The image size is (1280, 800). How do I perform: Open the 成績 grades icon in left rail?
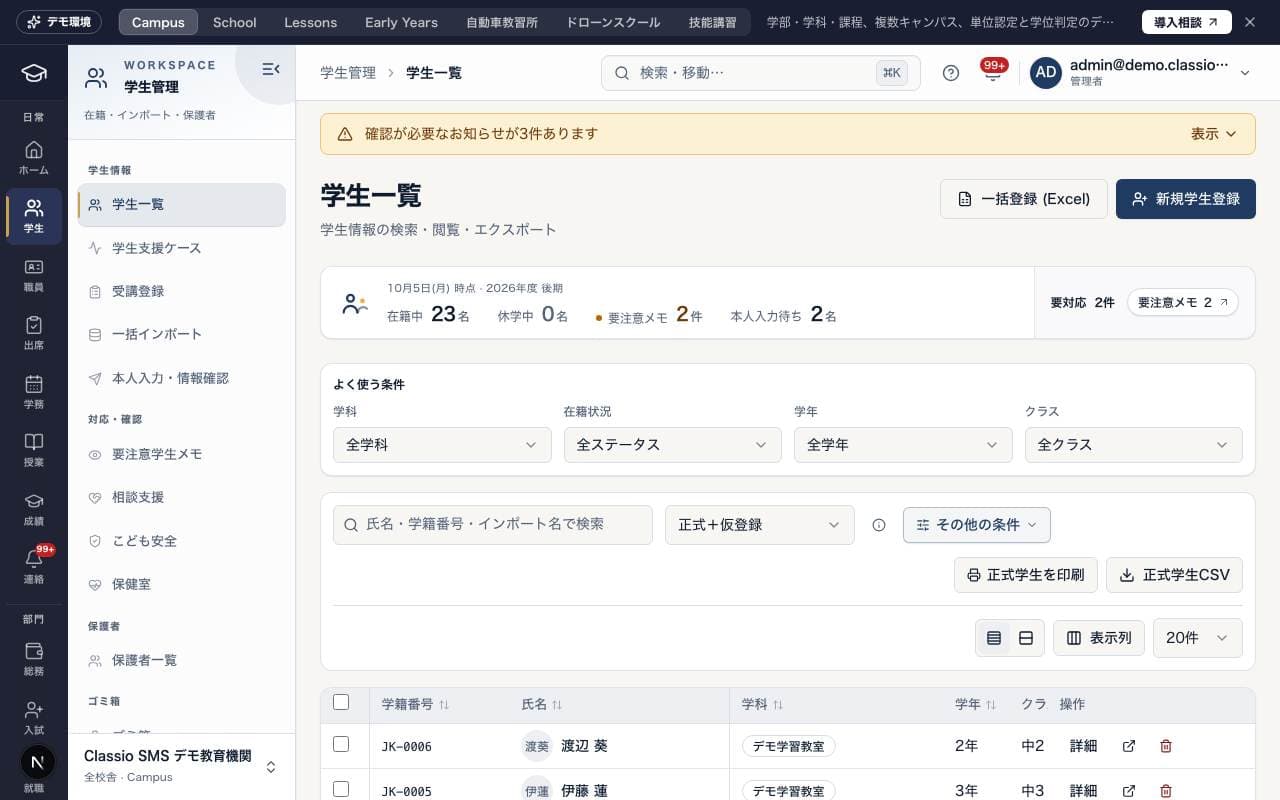coord(33,508)
